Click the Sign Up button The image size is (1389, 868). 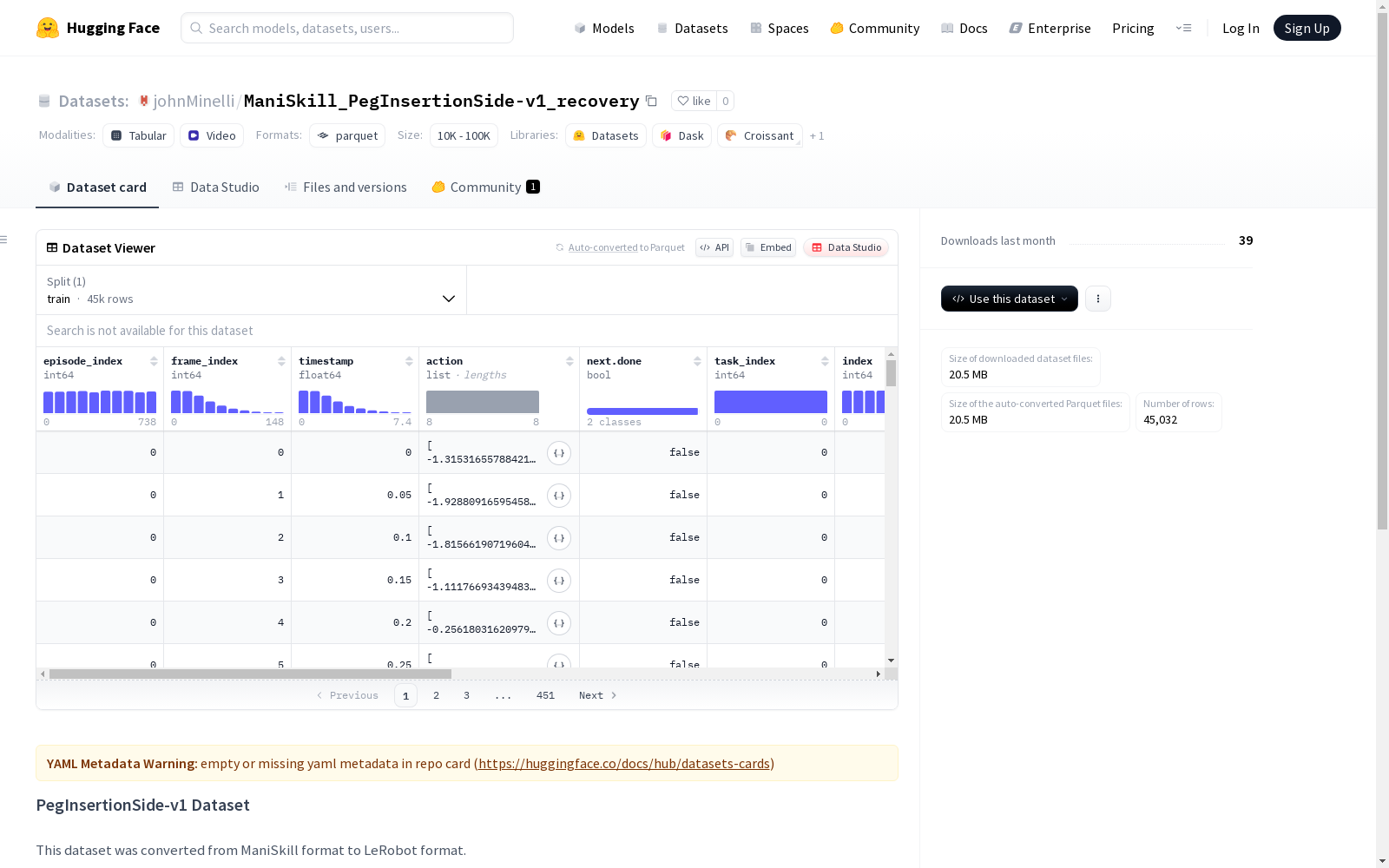click(x=1307, y=28)
